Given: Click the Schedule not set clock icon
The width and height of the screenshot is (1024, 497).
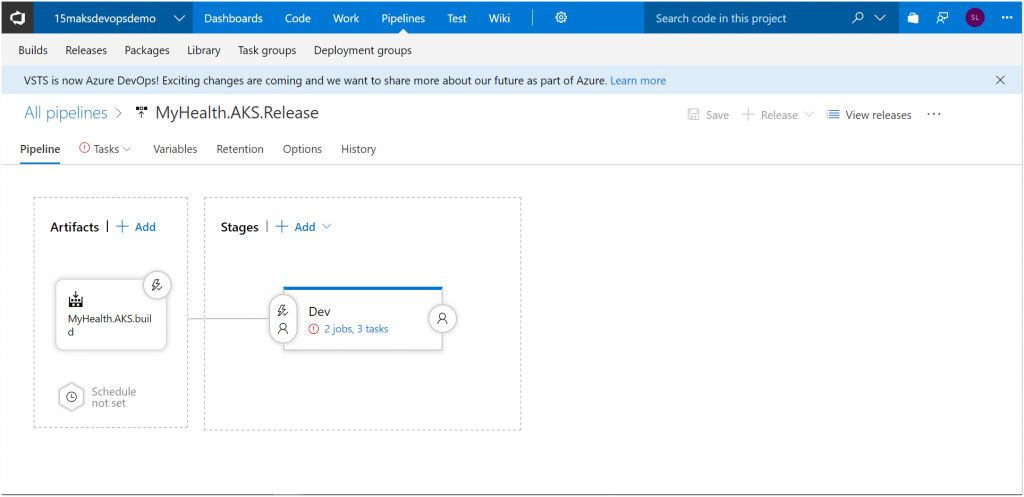Looking at the screenshot, I should point(72,396).
